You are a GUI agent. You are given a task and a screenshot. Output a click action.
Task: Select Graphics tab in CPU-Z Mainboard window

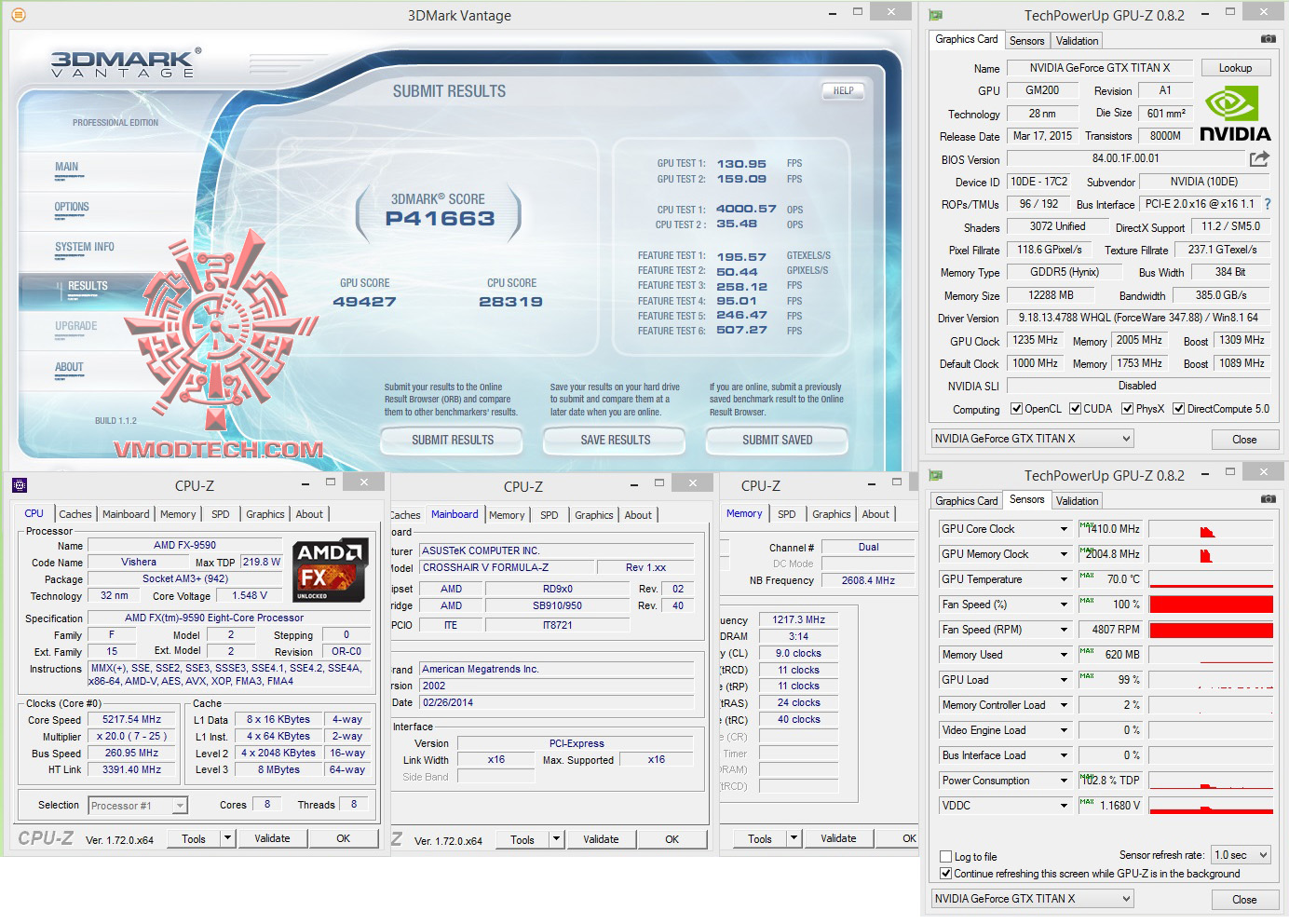point(594,515)
